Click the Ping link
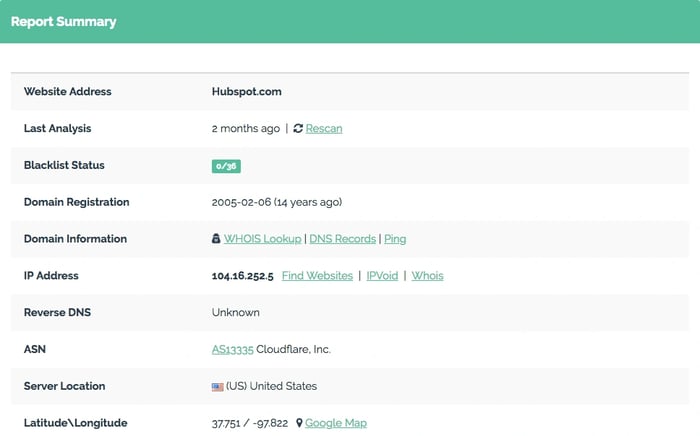 [395, 239]
